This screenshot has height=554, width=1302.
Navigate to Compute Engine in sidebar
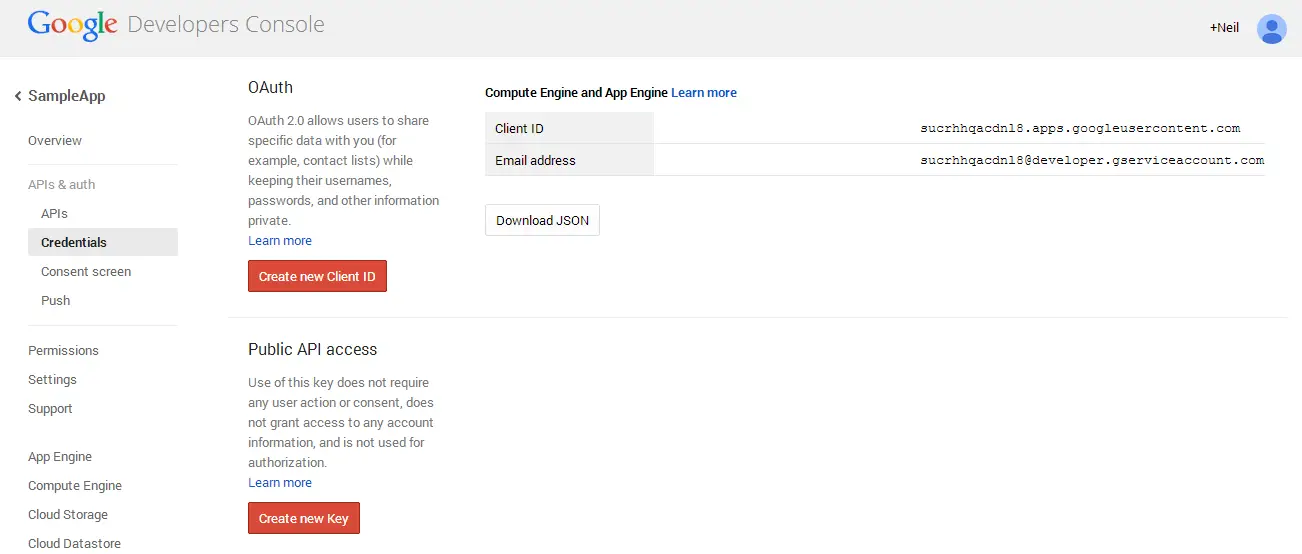point(75,486)
